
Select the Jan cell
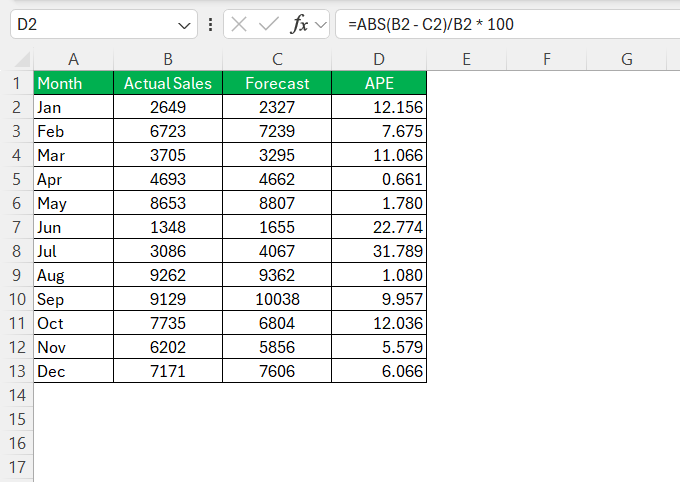[73, 107]
